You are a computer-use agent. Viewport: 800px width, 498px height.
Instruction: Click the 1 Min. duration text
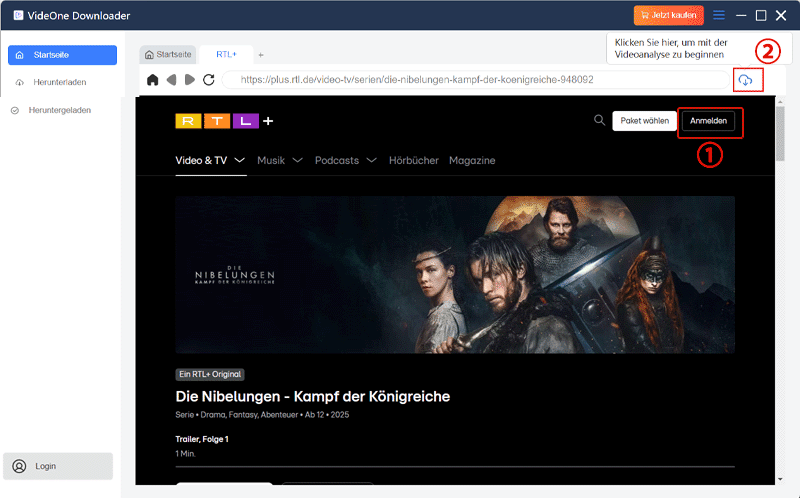186,454
